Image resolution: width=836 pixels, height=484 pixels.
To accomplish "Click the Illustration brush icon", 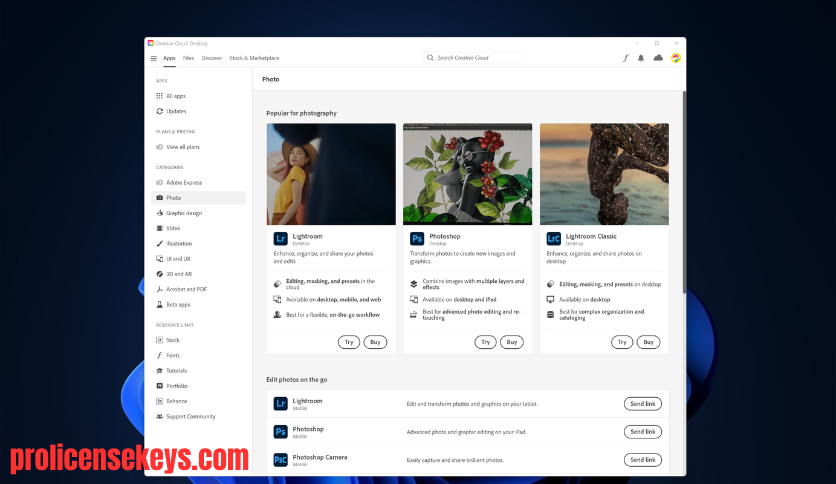I will point(159,244).
